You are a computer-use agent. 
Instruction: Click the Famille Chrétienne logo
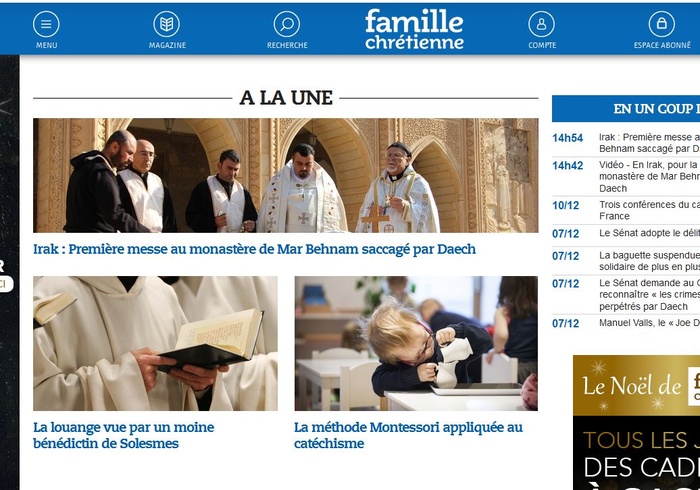(414, 29)
